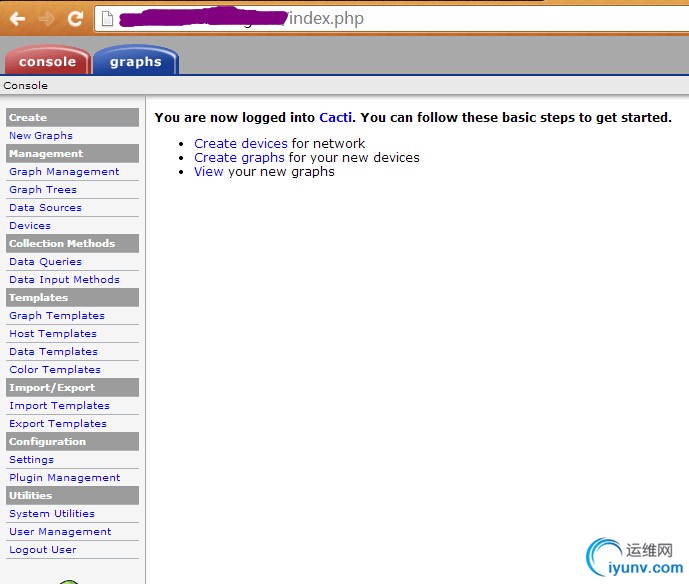Open User Management
The width and height of the screenshot is (689, 584).
coord(60,532)
